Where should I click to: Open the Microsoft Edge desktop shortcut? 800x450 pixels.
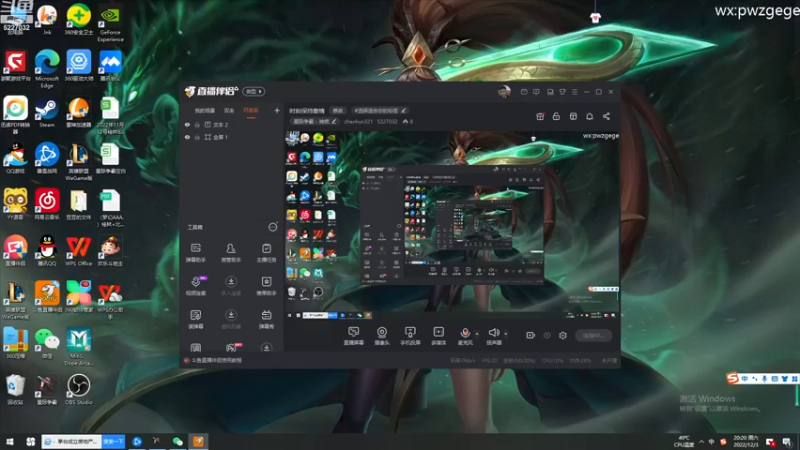(x=47, y=68)
